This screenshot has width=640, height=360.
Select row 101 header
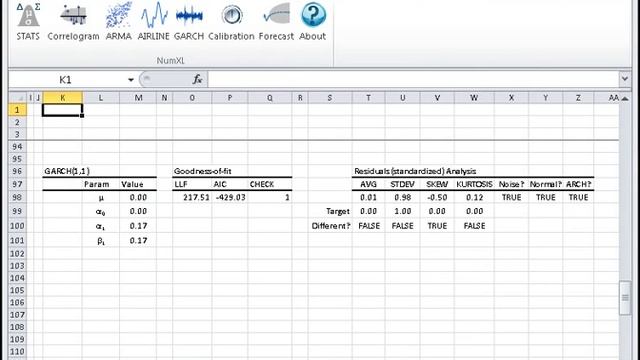pos(17,240)
